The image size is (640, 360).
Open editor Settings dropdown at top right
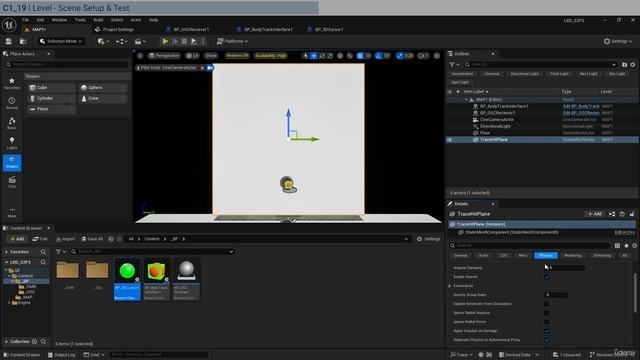pos(618,41)
